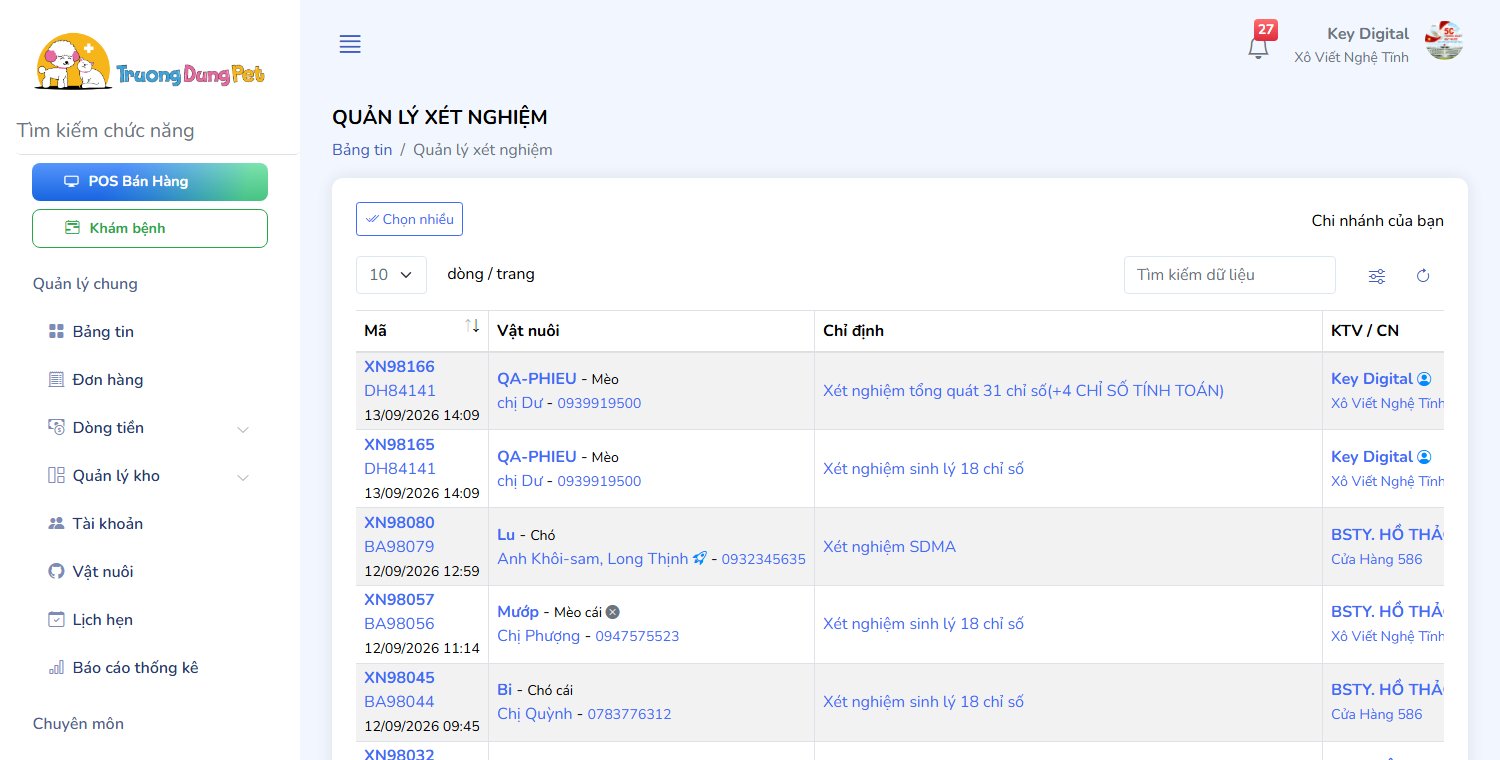1500x760 pixels.
Task: Click user icon beside Key Digital in row XN98165
Action: coord(1425,457)
